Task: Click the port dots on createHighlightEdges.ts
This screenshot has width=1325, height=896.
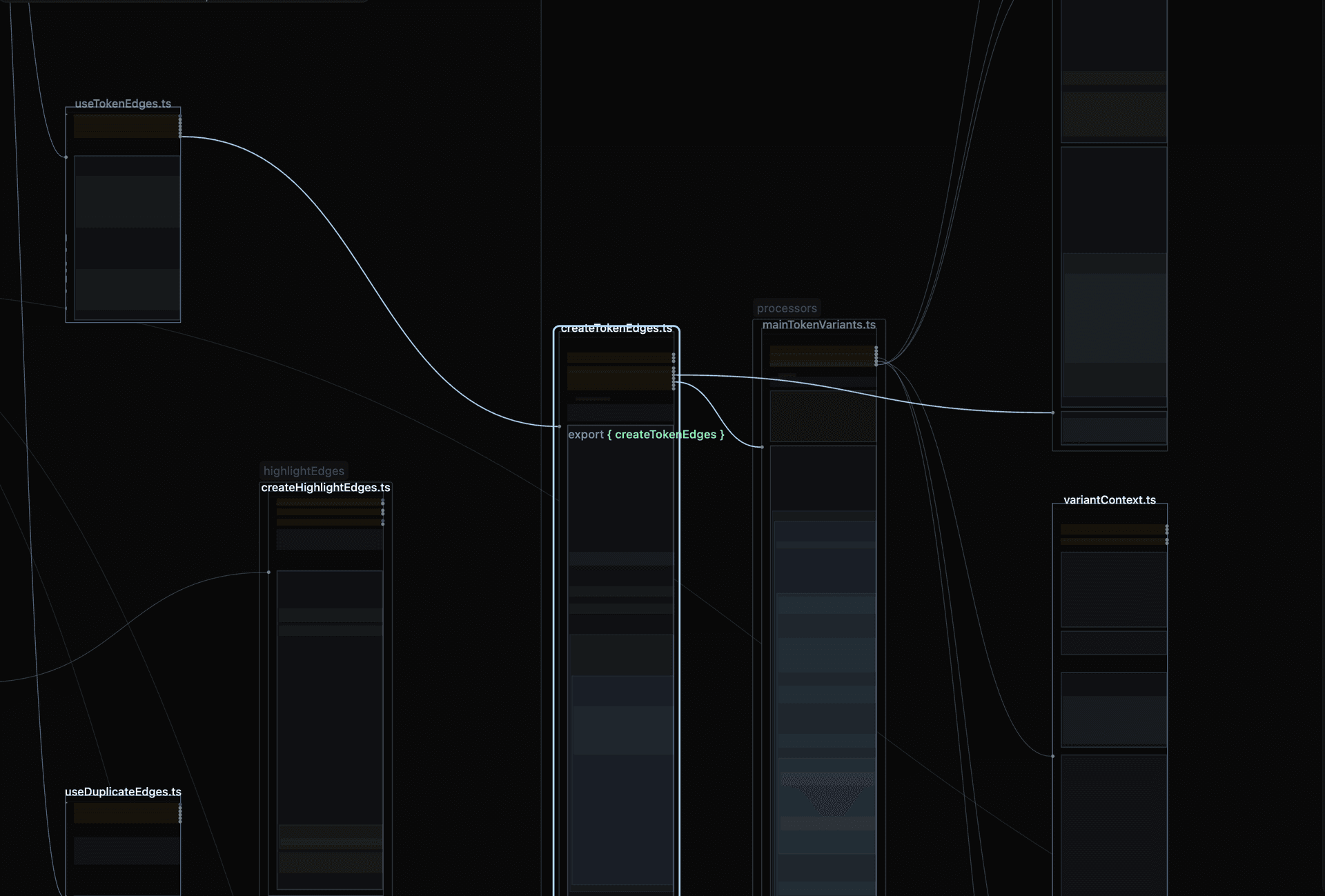Action: [382, 512]
